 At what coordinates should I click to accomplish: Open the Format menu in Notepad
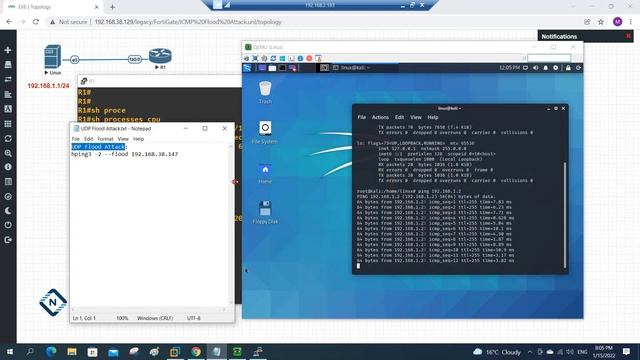tap(105, 139)
